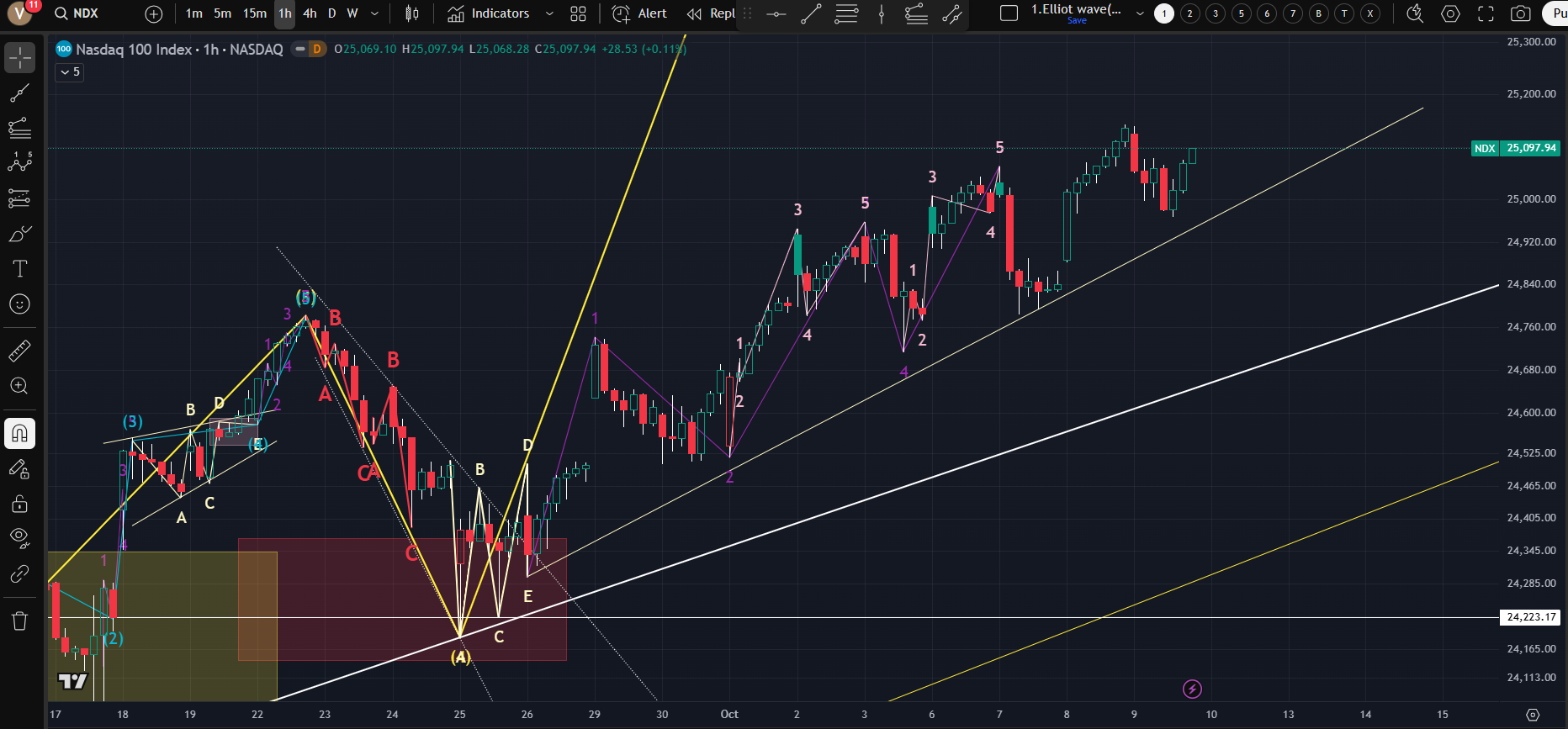This screenshot has width=1568, height=729.
Task: Toggle magnet mode on or off
Action: click(x=19, y=434)
